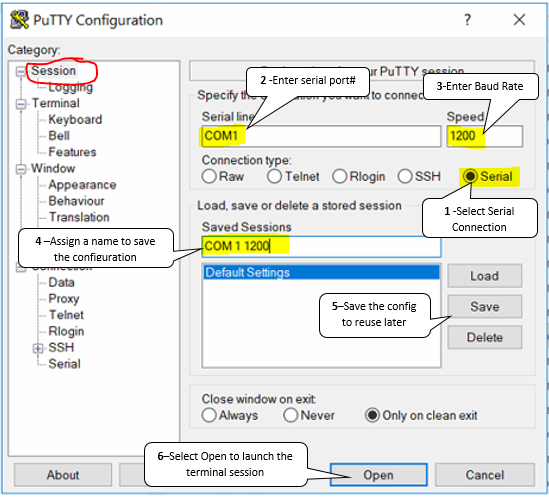Open the Terminal category

tap(56, 103)
